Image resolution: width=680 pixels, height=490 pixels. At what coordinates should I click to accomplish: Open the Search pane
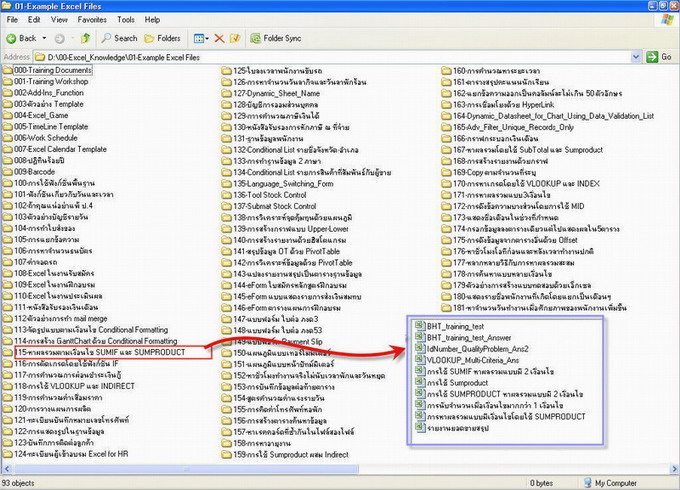point(119,38)
